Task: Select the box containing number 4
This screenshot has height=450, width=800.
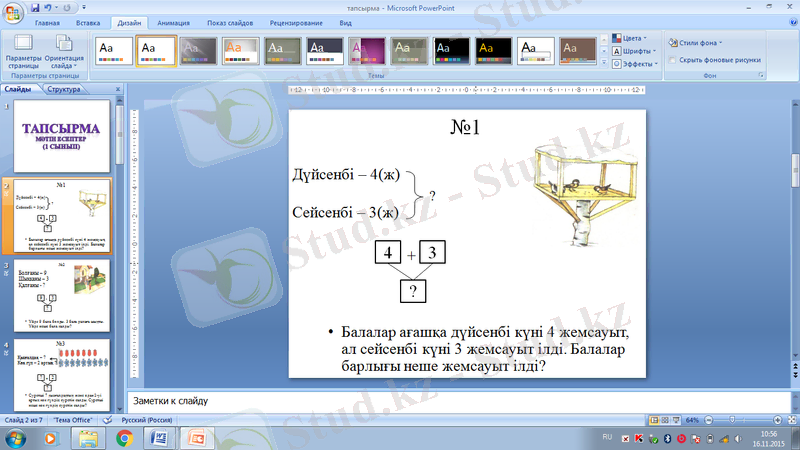Action: [x=388, y=252]
